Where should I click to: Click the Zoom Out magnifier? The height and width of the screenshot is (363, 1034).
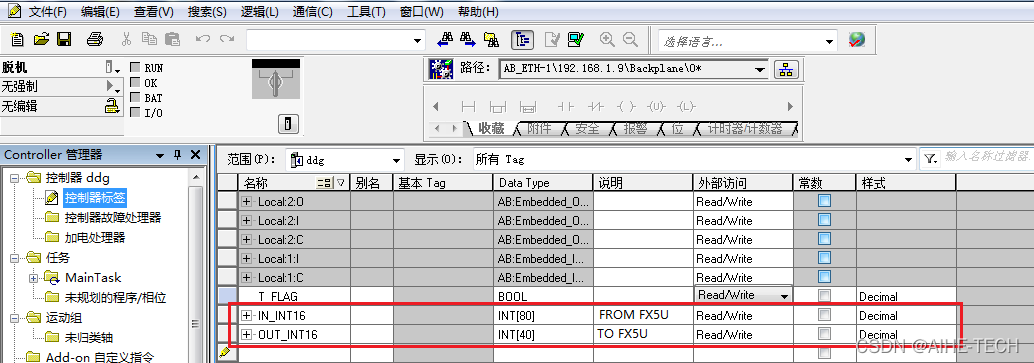click(x=630, y=40)
